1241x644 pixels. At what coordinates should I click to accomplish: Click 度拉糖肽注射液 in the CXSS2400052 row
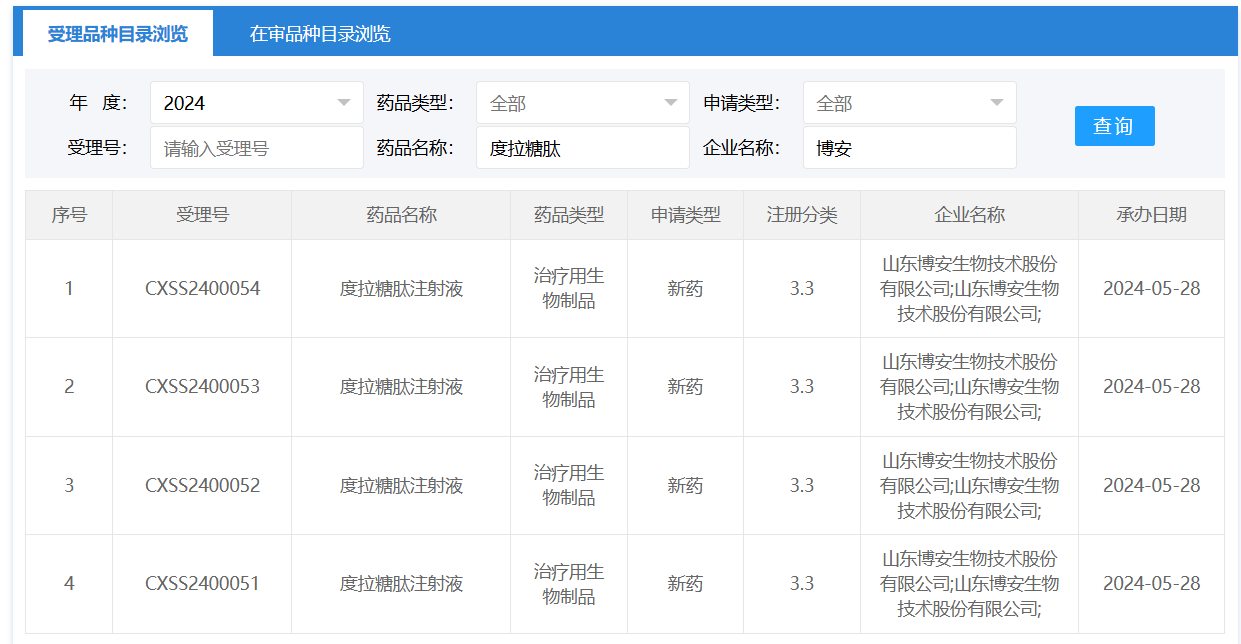(401, 486)
